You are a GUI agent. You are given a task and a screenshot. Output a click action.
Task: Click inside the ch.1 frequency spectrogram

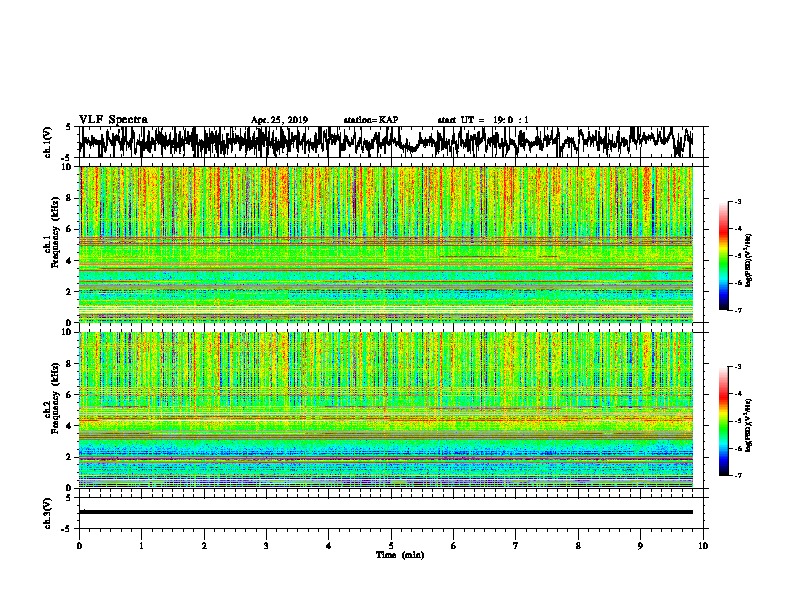386,244
